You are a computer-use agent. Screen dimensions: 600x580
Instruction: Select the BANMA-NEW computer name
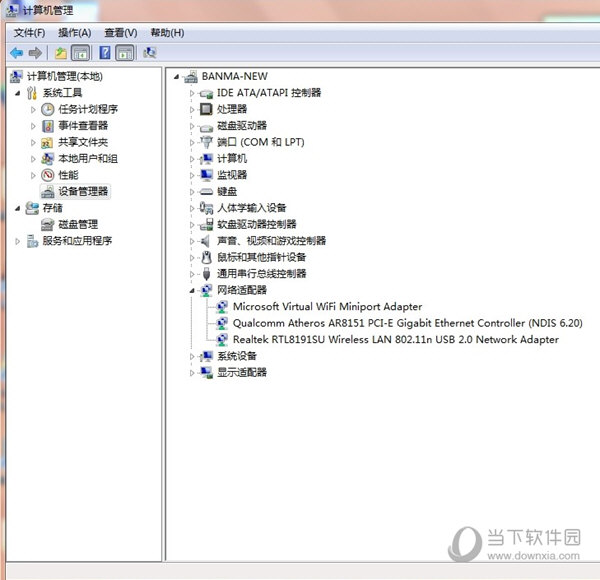tap(235, 77)
